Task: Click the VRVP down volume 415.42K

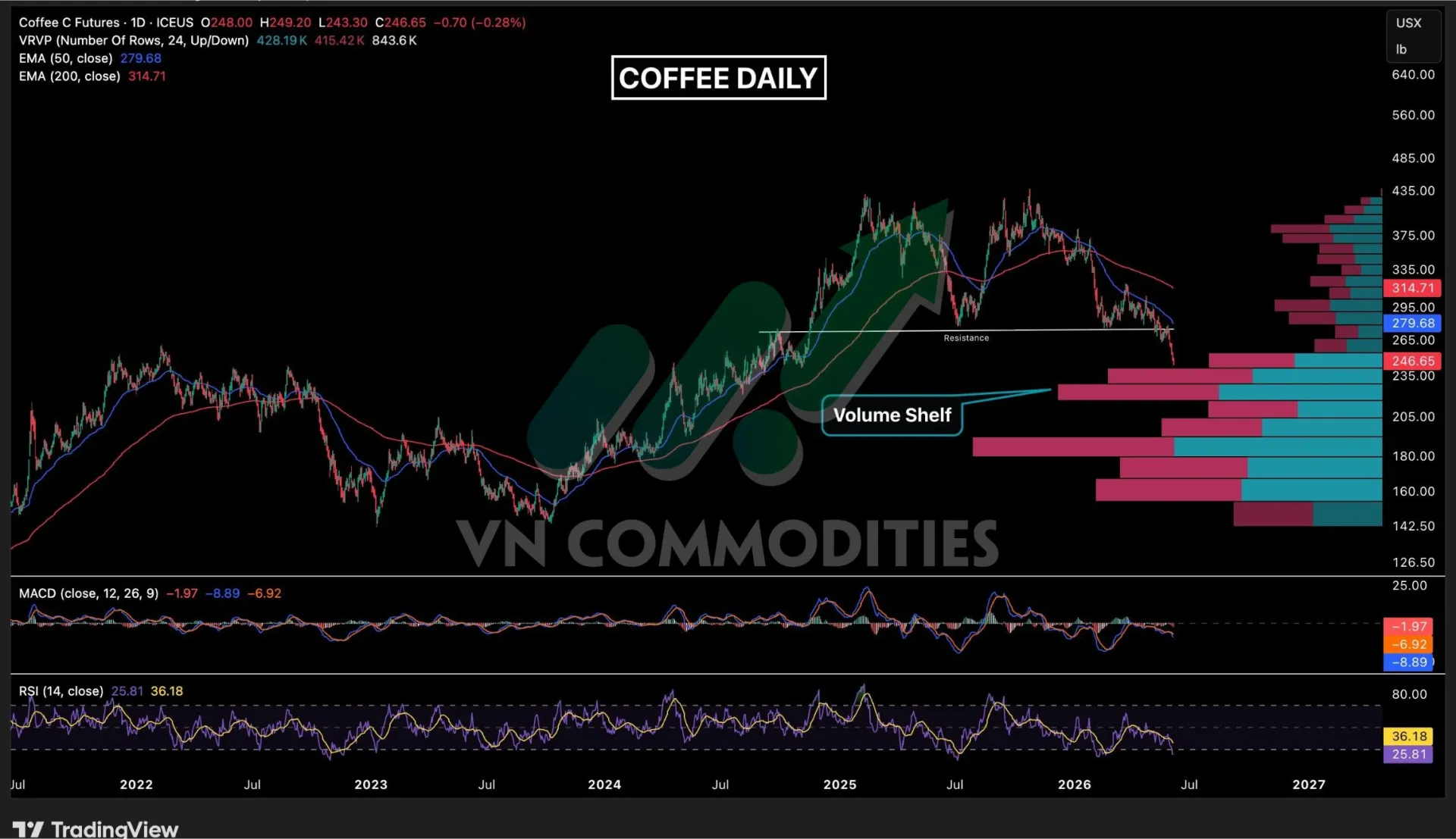Action: click(339, 40)
